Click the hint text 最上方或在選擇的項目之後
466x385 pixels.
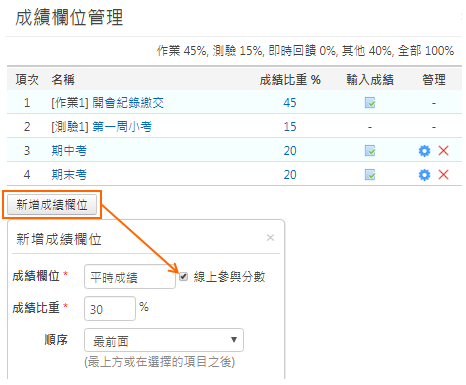click(160, 362)
